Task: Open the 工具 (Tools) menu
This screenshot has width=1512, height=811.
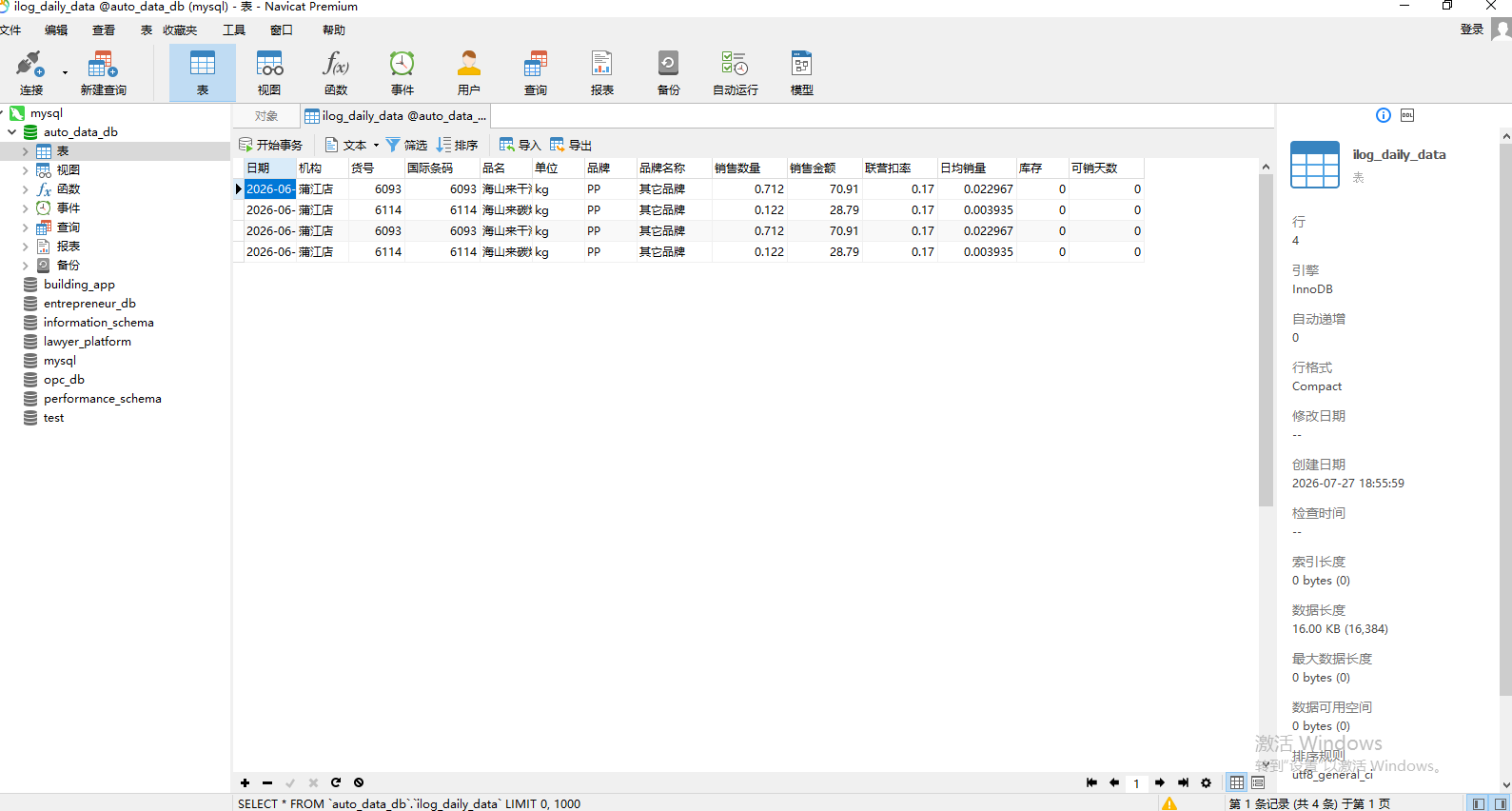Action: click(234, 30)
